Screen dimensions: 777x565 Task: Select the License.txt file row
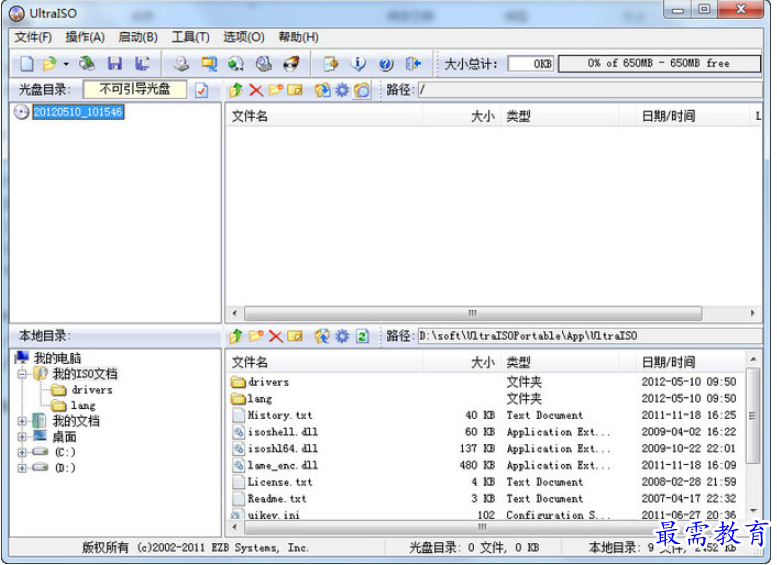pyautogui.click(x=486, y=482)
